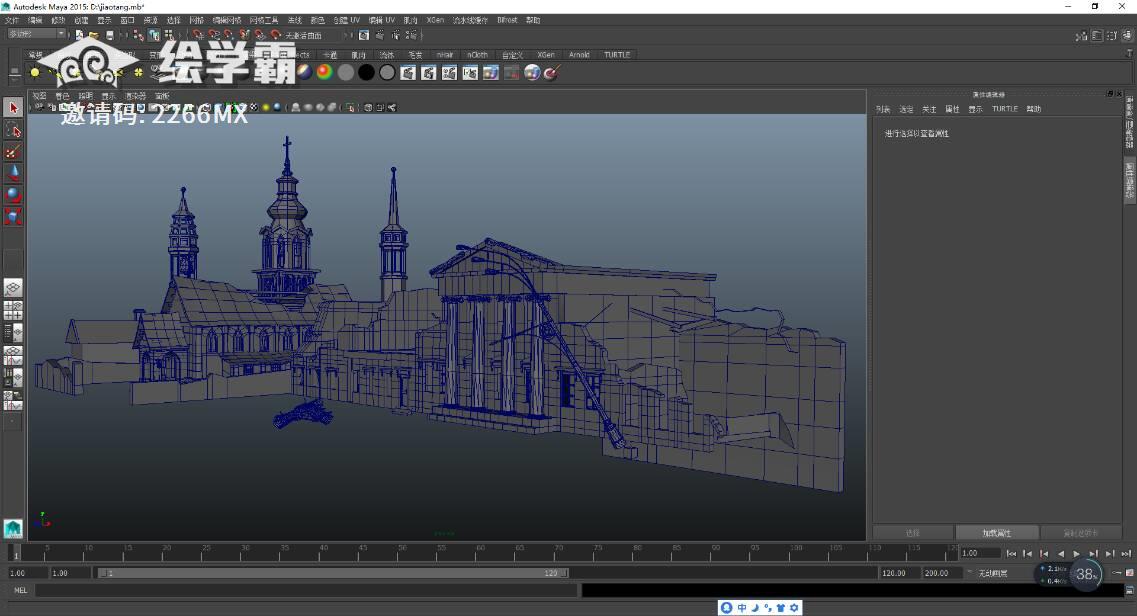Open the 文件 (File) menu
Image resolution: width=1137 pixels, height=616 pixels.
point(11,20)
